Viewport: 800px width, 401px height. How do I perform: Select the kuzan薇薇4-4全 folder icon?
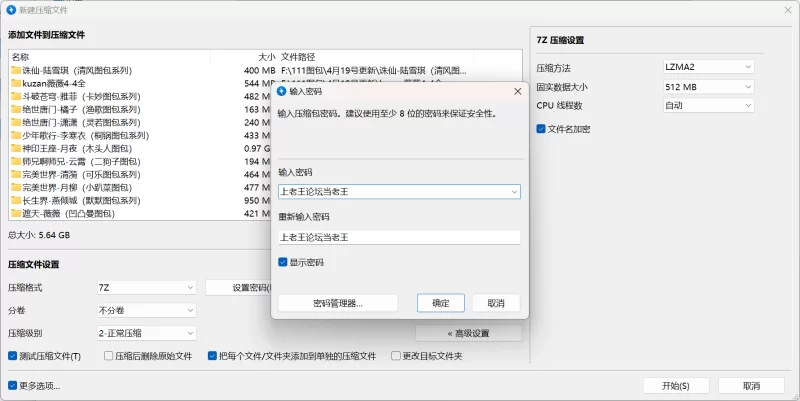[x=16, y=84]
